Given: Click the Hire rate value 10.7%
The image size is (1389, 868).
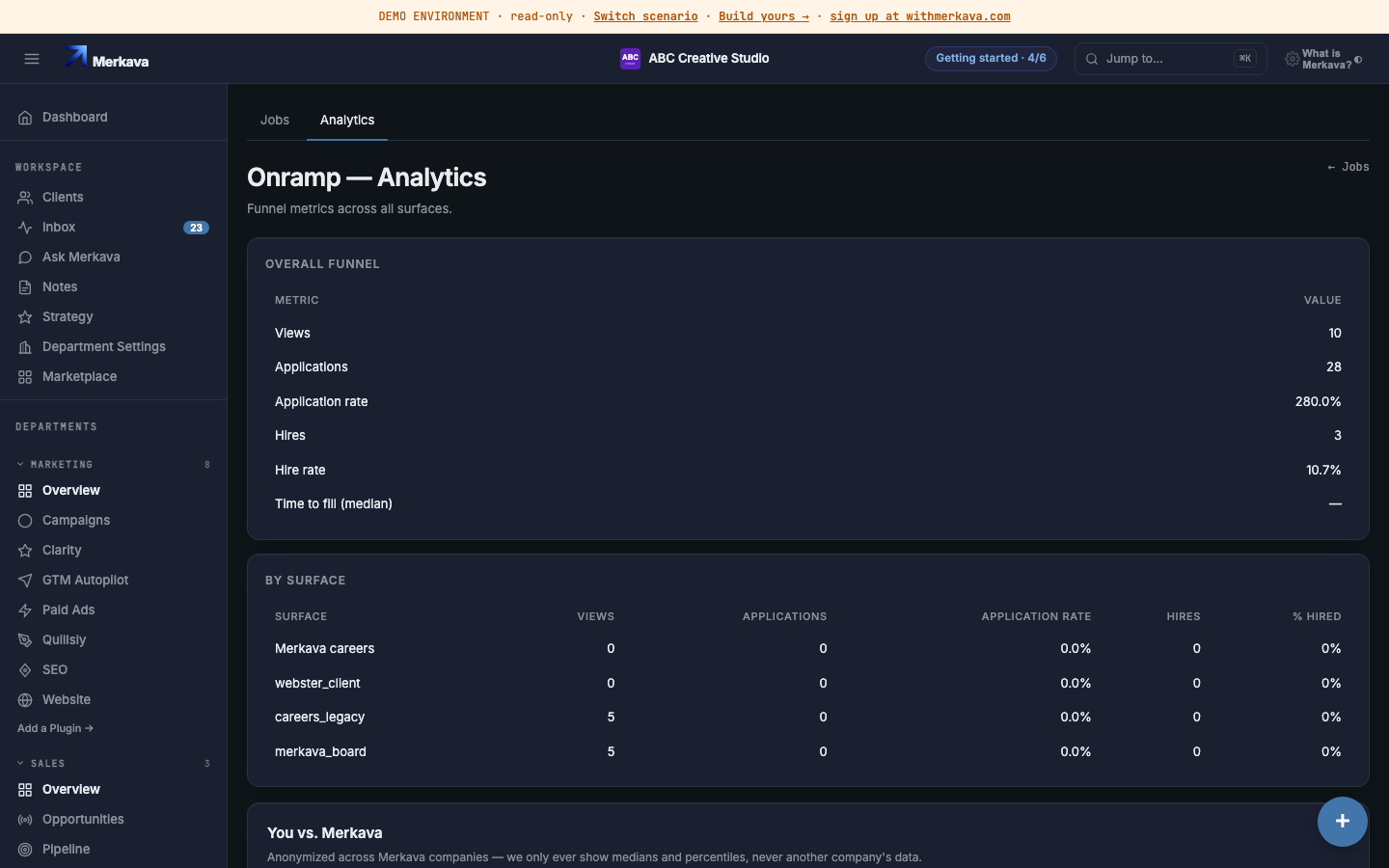Looking at the screenshot, I should pos(1323,471).
